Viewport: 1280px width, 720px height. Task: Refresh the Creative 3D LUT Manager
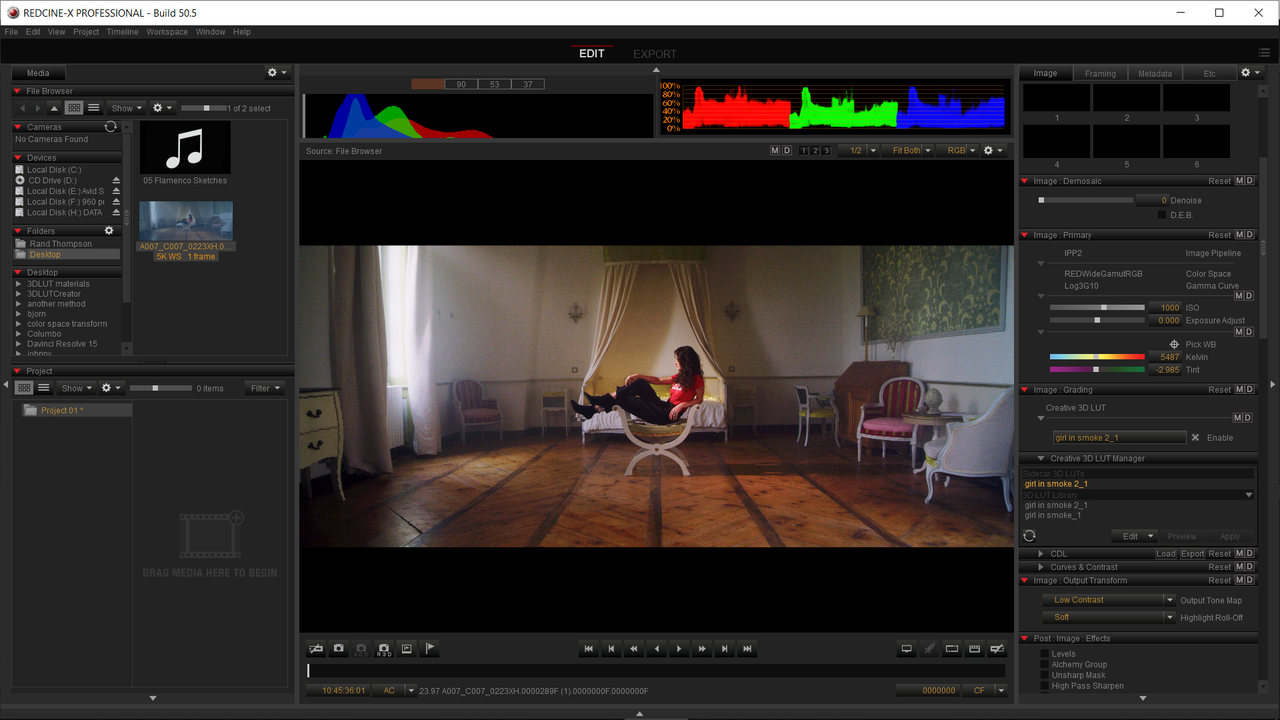click(1029, 536)
